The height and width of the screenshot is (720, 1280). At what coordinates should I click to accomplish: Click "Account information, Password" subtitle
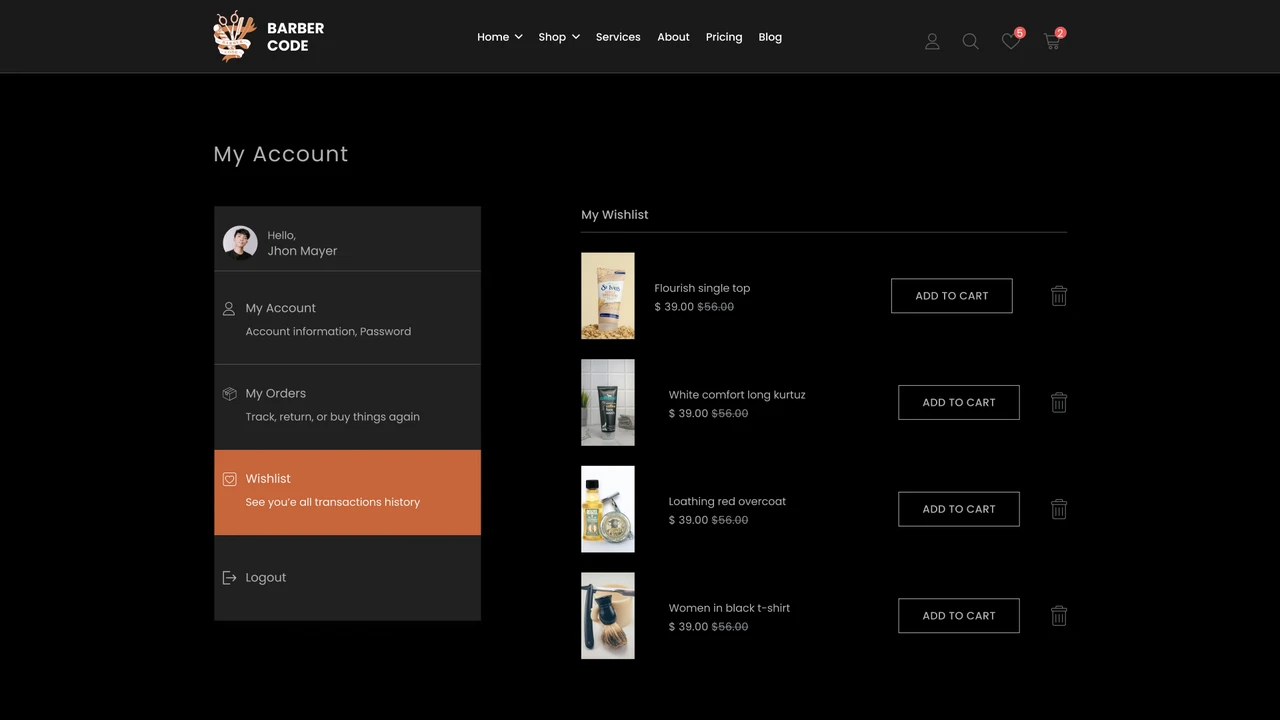click(x=328, y=331)
